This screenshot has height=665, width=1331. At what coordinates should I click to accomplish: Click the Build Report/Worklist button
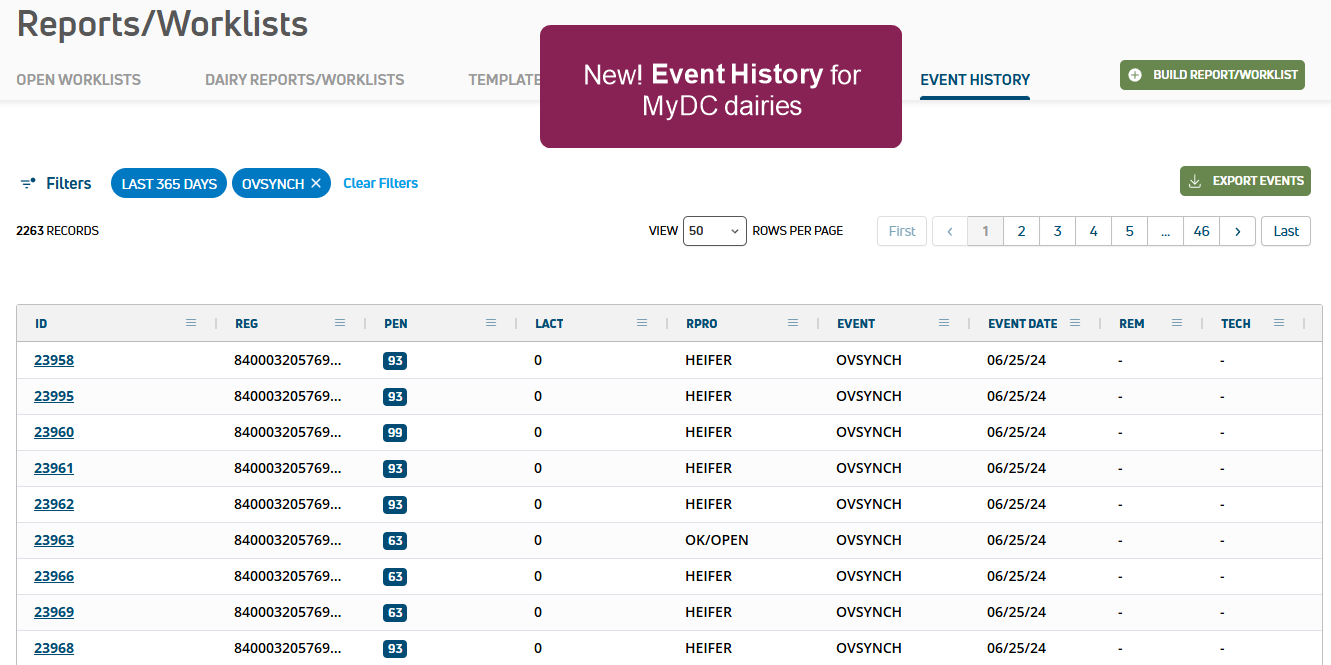coord(1212,75)
